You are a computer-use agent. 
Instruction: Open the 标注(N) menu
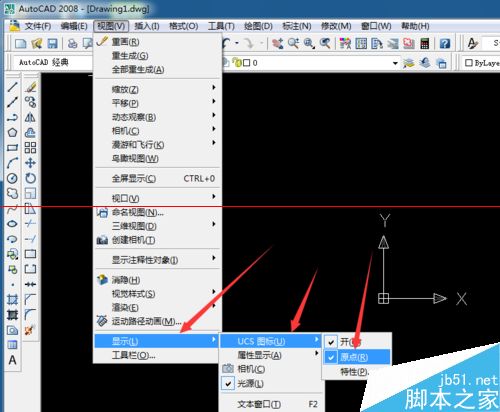pos(297,26)
